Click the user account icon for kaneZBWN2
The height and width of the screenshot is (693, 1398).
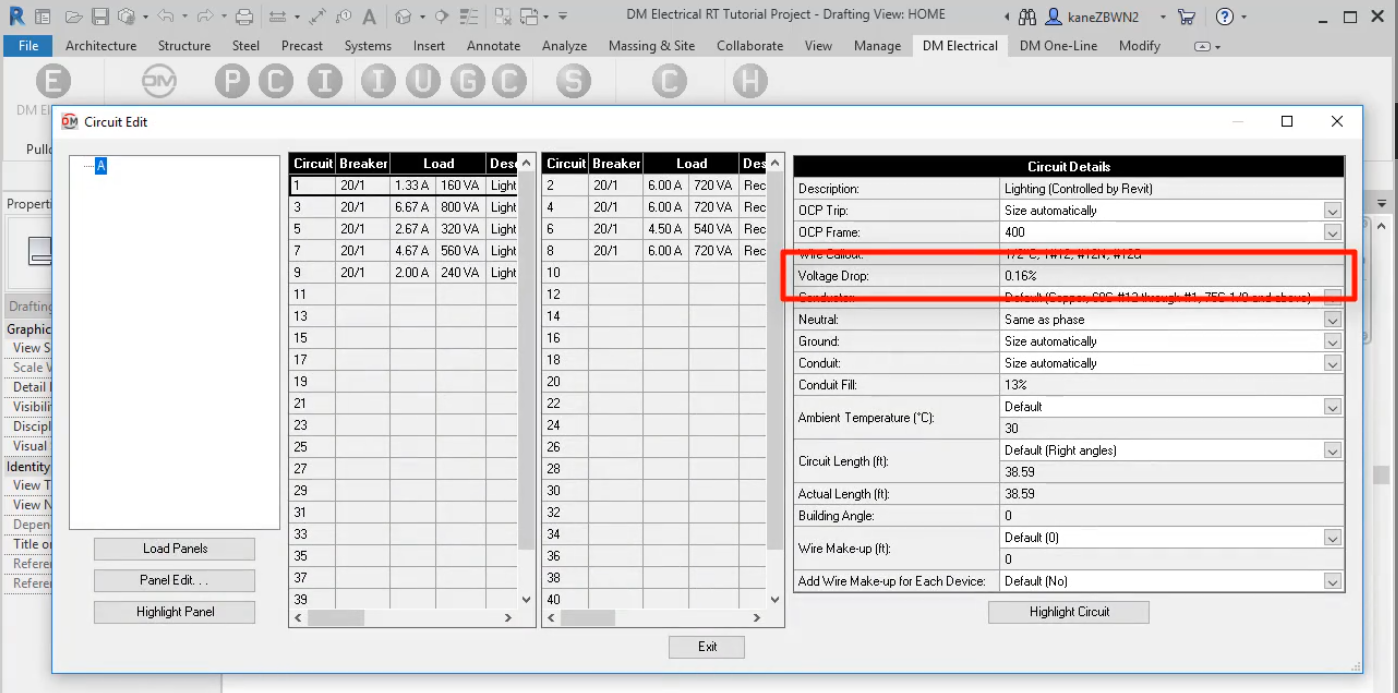1053,17
